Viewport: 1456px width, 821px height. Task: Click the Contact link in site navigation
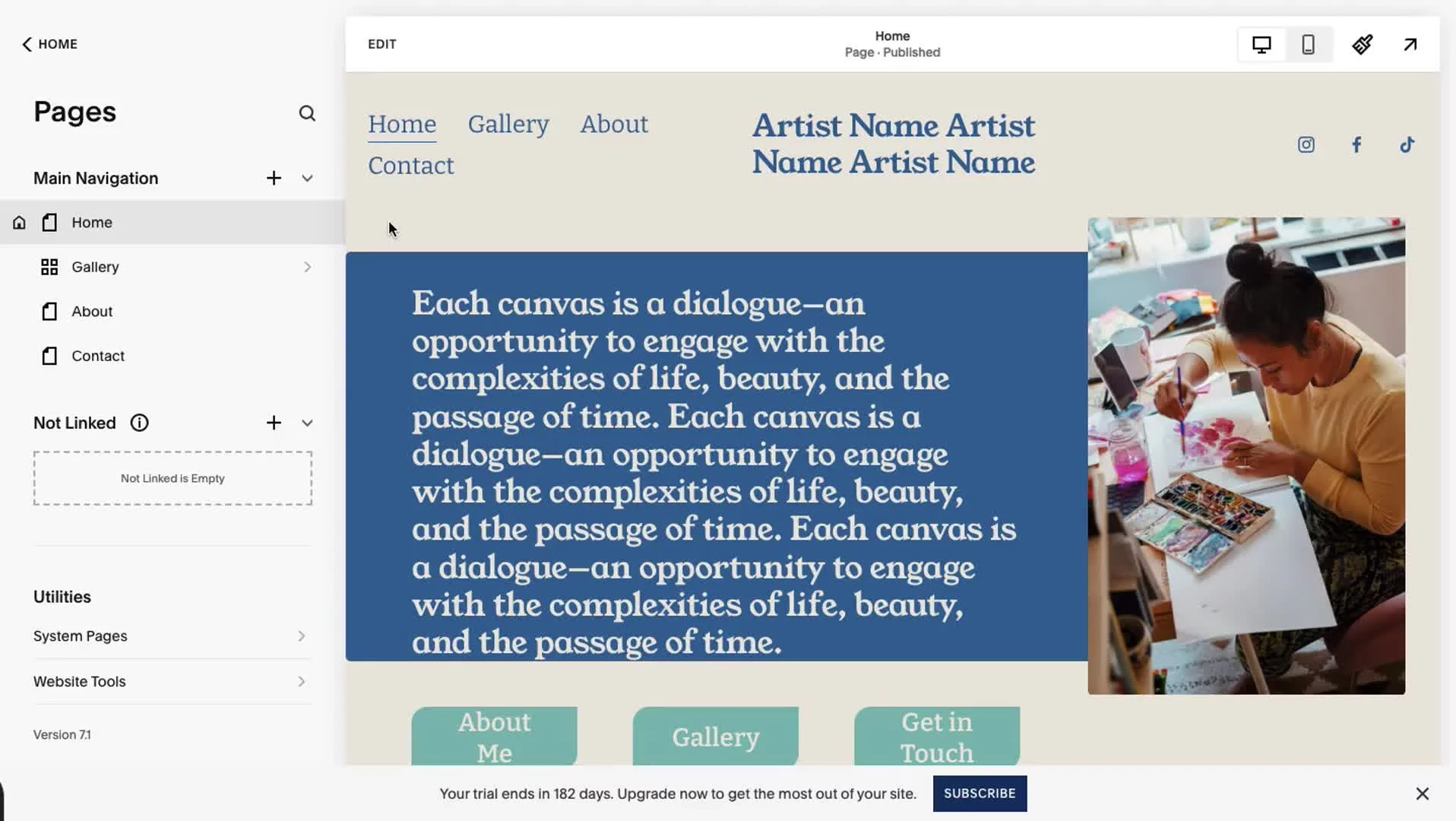pyautogui.click(x=411, y=166)
